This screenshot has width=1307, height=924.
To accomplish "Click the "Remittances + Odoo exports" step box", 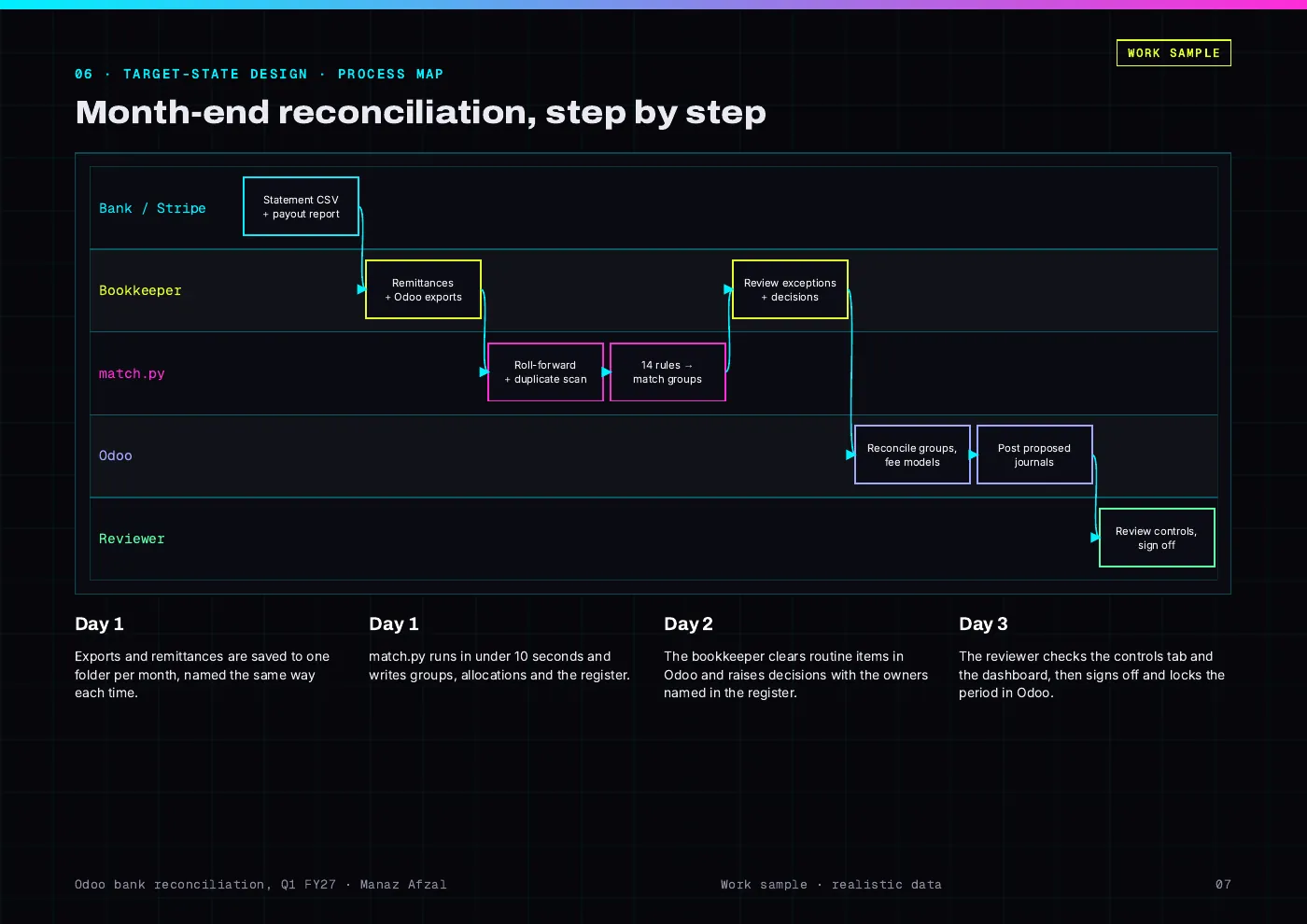I will click(423, 289).
